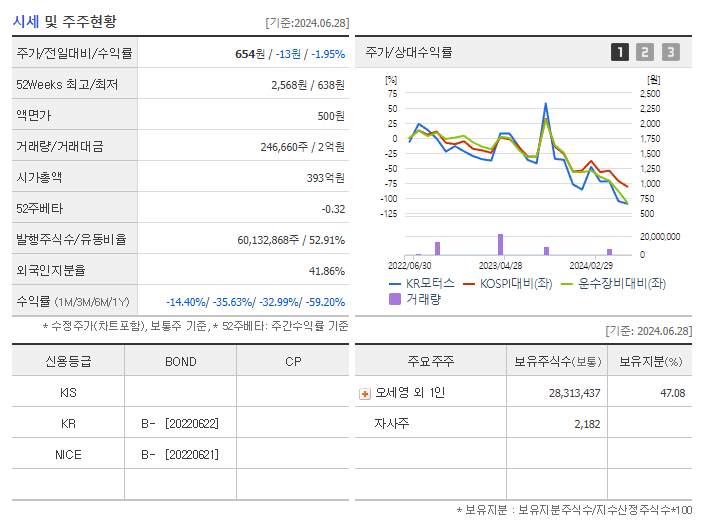Select the 1M return -14.40%
The image size is (702, 525).
pos(186,302)
